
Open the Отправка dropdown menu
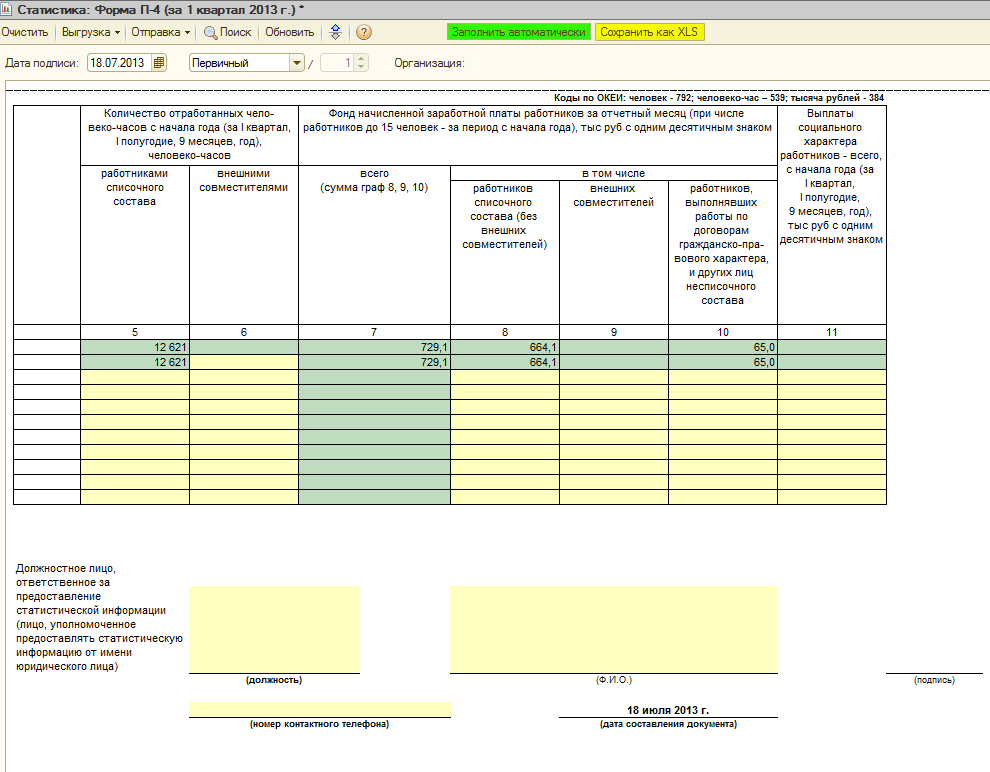pyautogui.click(x=160, y=32)
